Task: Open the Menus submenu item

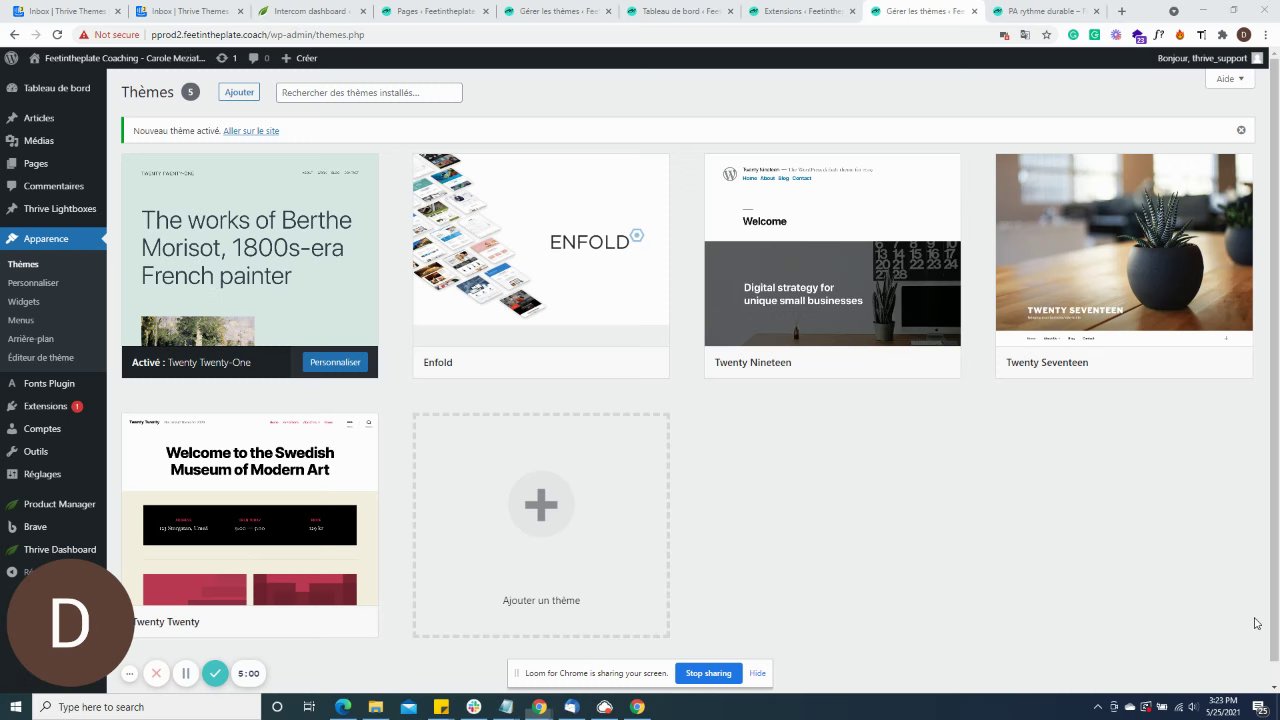Action: tap(21, 320)
